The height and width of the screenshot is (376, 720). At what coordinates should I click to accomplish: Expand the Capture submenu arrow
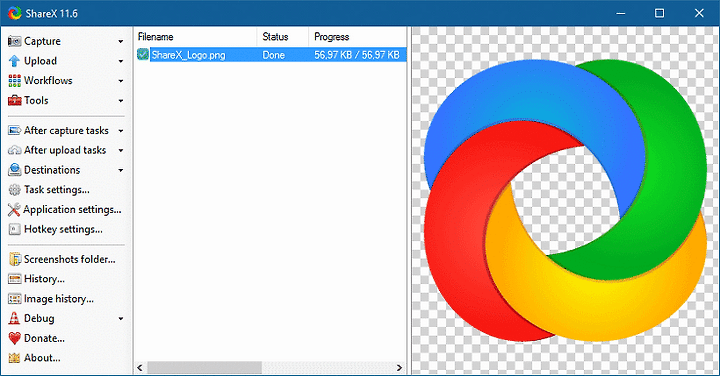click(x=121, y=41)
